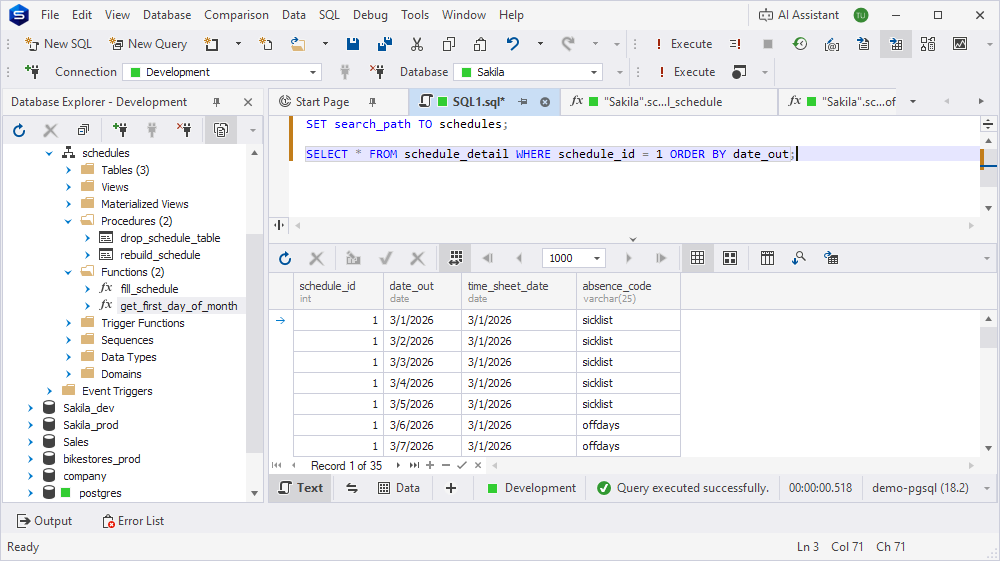1000x561 pixels.
Task: Click the Database Explorer scrollbar down arrow
Action: 254,493
